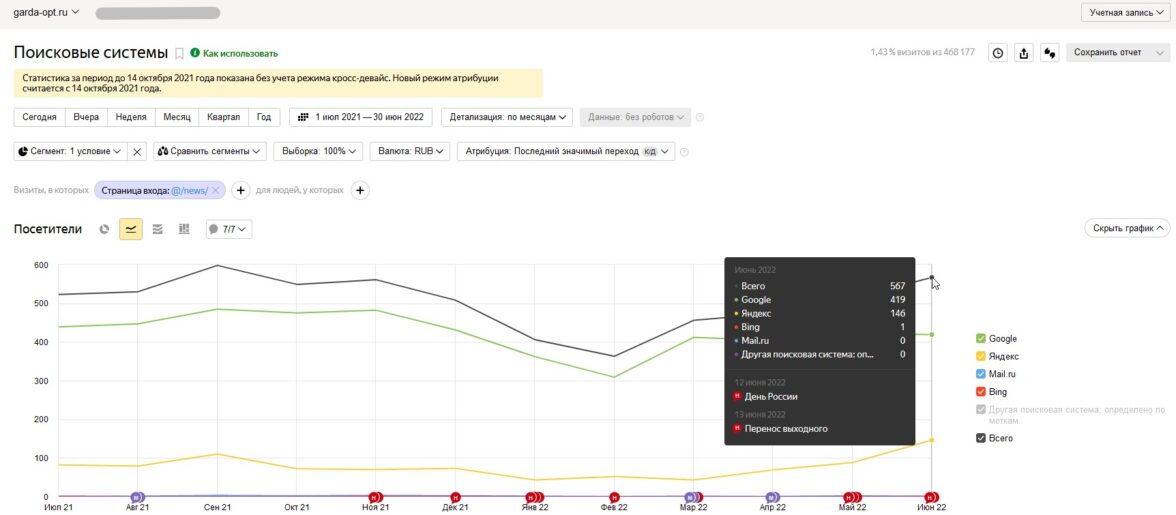Screen dimensions: 1176x515
Task: Click the Bing legend color swatch
Action: pos(980,391)
